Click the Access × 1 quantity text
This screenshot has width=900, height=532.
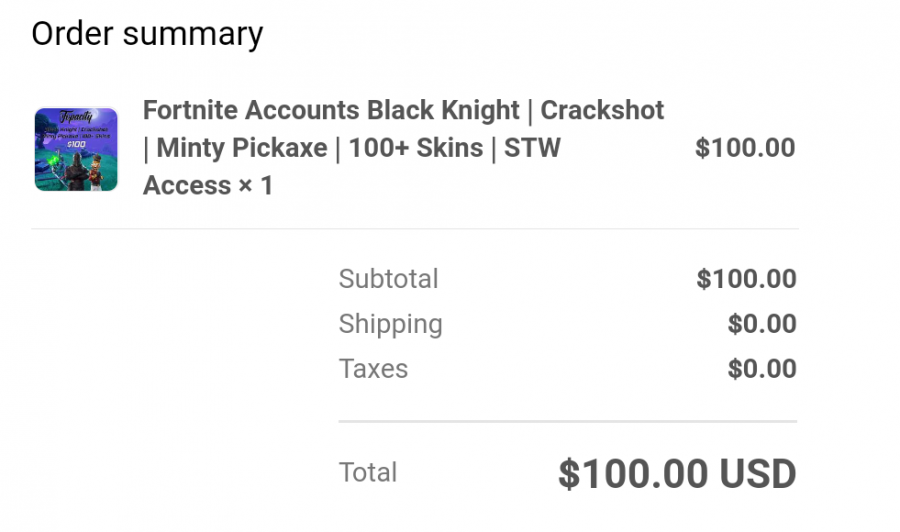208,186
